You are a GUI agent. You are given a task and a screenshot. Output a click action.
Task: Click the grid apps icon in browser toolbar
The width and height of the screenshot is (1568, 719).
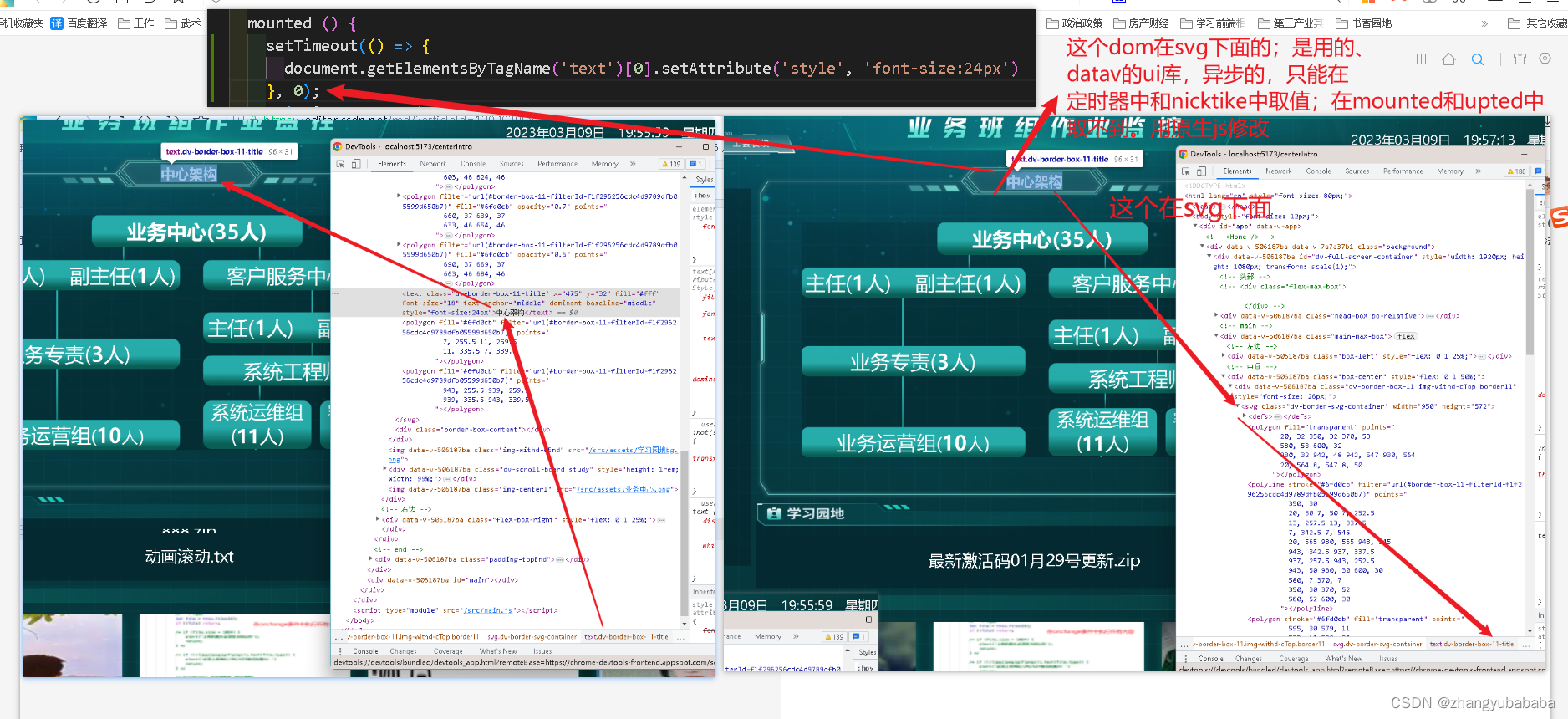pyautogui.click(x=1419, y=59)
